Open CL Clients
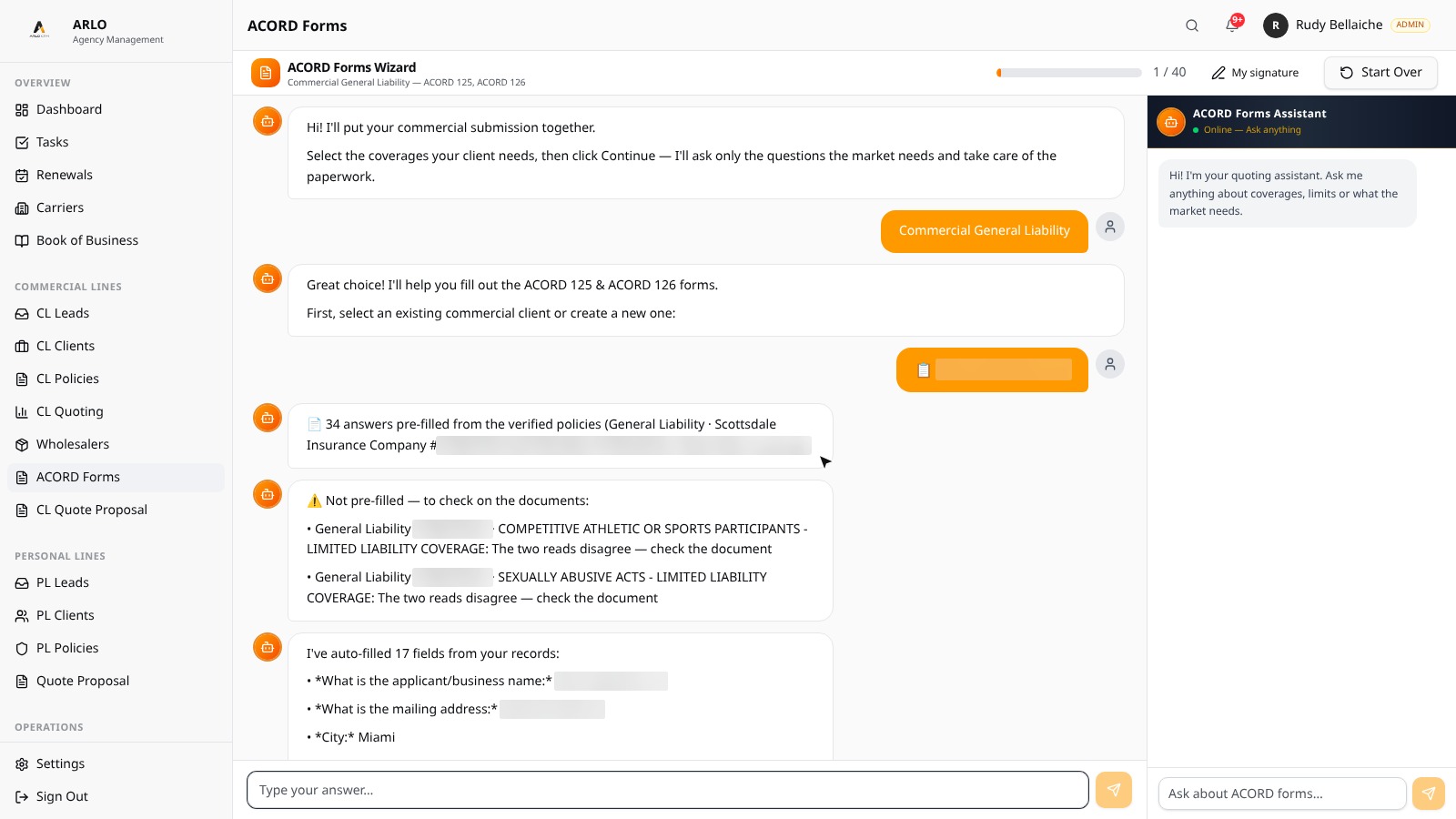 point(116,346)
